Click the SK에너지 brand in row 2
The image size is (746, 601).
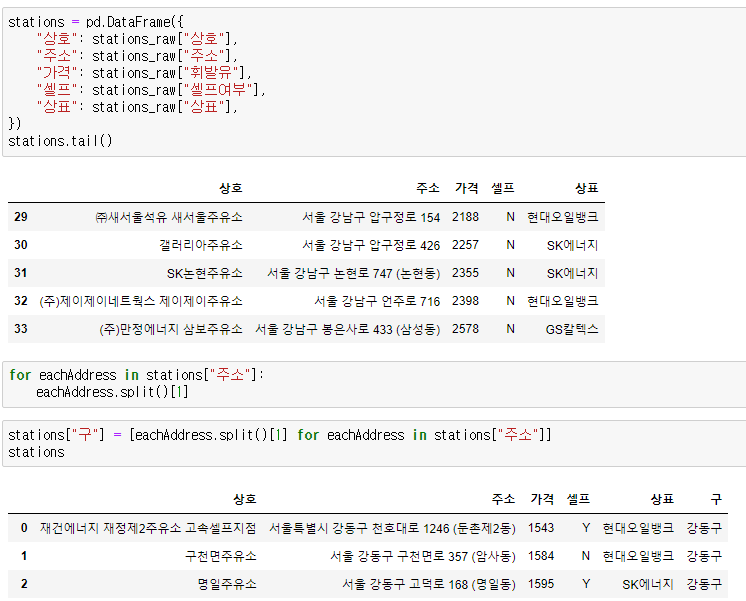tap(648, 584)
